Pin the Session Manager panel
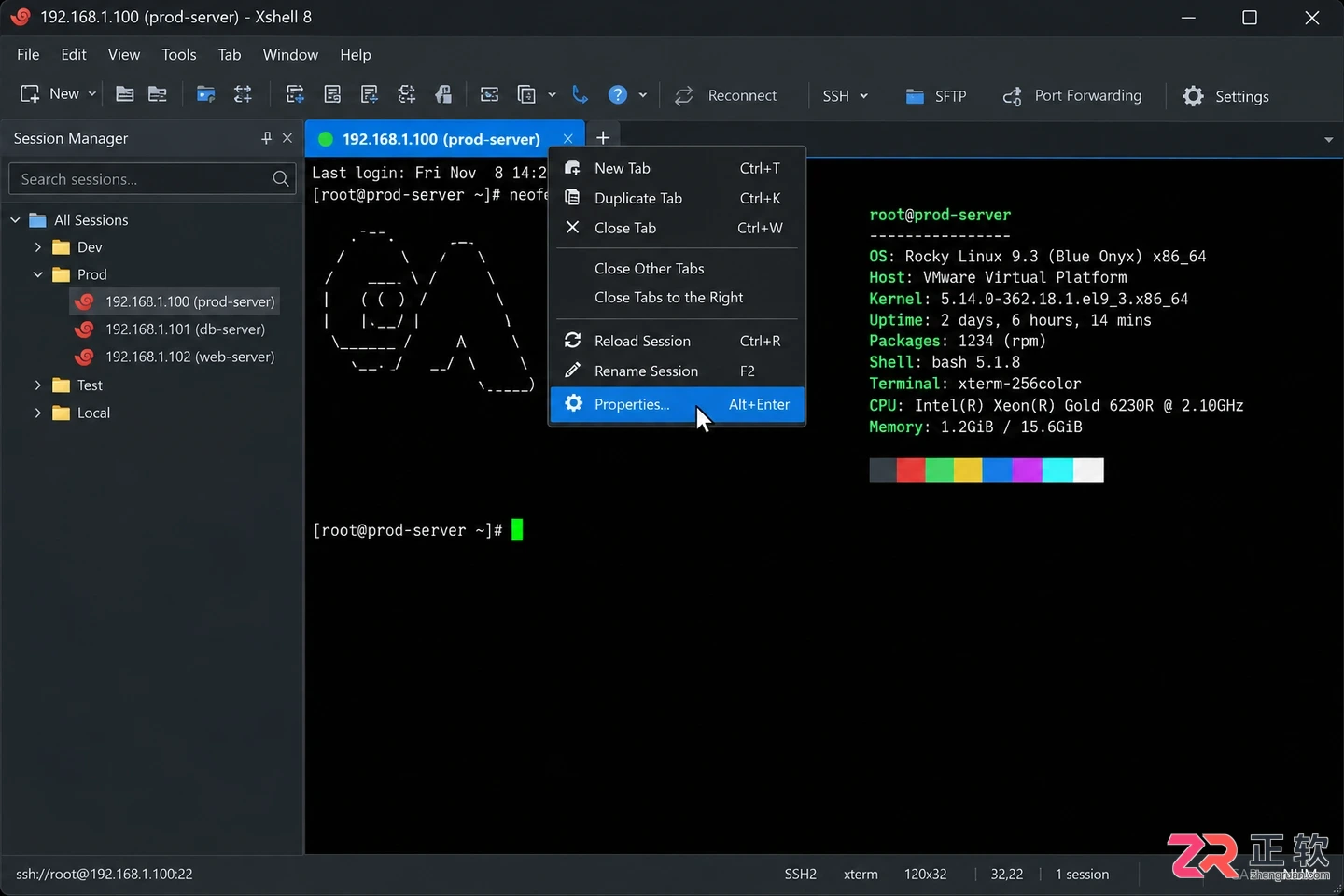The width and height of the screenshot is (1344, 896). pos(267,138)
